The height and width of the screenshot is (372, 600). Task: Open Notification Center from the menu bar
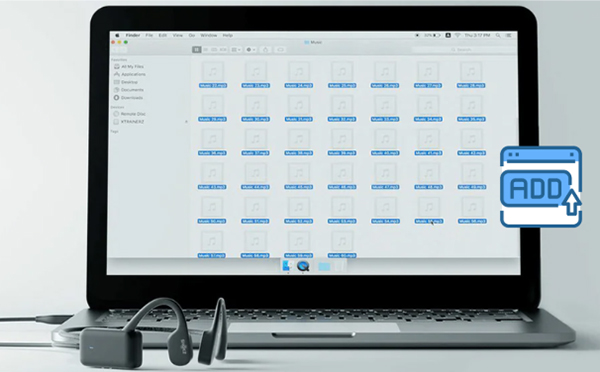click(509, 35)
